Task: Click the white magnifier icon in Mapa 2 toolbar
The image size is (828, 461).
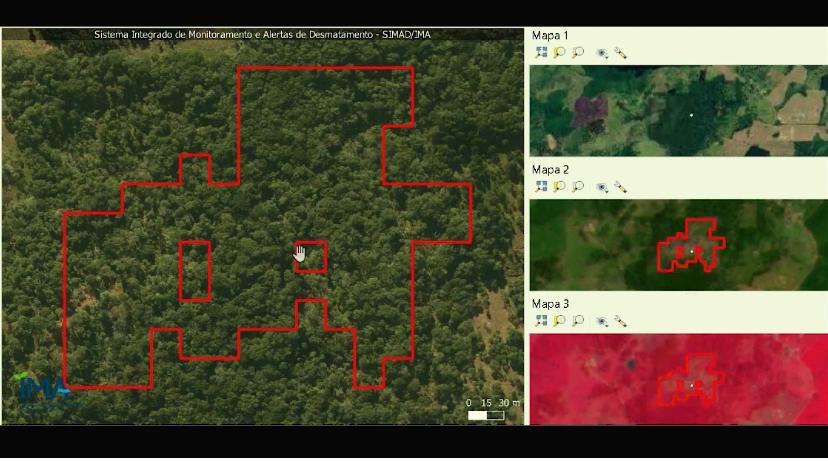Action: tap(578, 187)
